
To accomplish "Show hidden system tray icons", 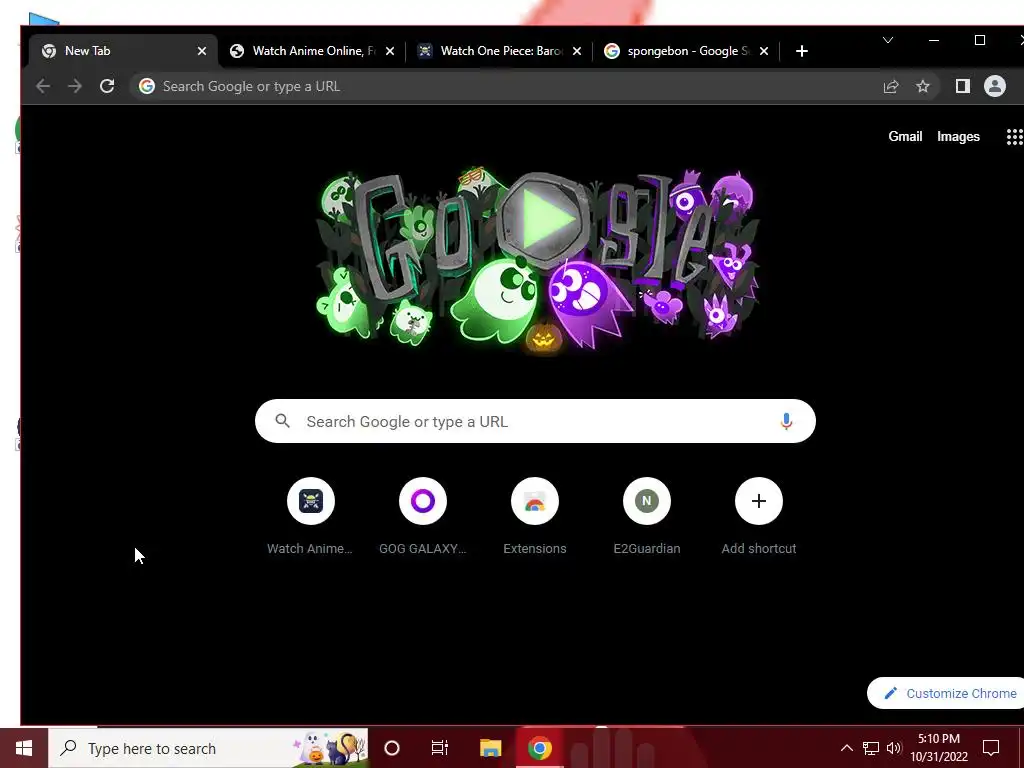I will 846,748.
